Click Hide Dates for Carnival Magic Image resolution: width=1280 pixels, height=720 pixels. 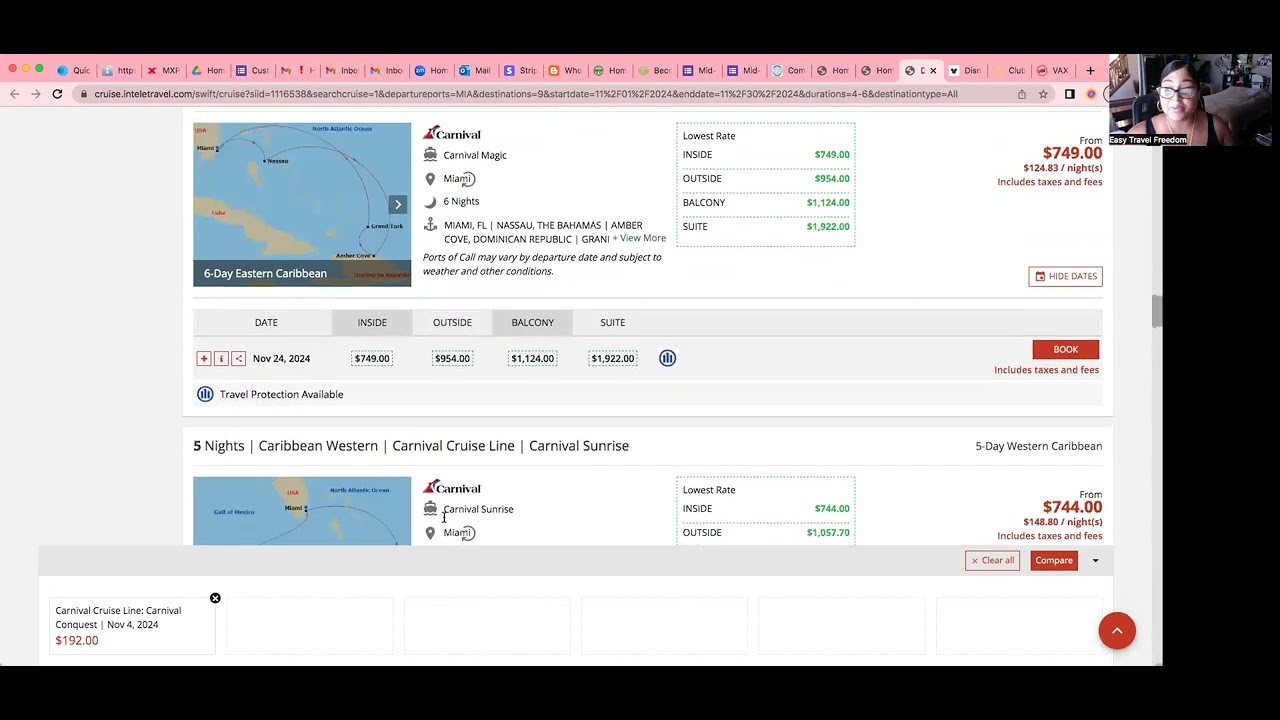coord(1065,276)
